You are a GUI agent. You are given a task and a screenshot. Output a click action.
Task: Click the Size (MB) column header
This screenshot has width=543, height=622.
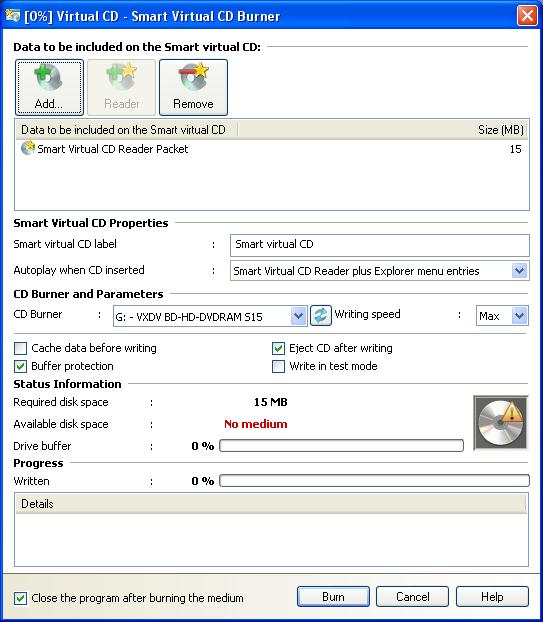click(x=501, y=130)
